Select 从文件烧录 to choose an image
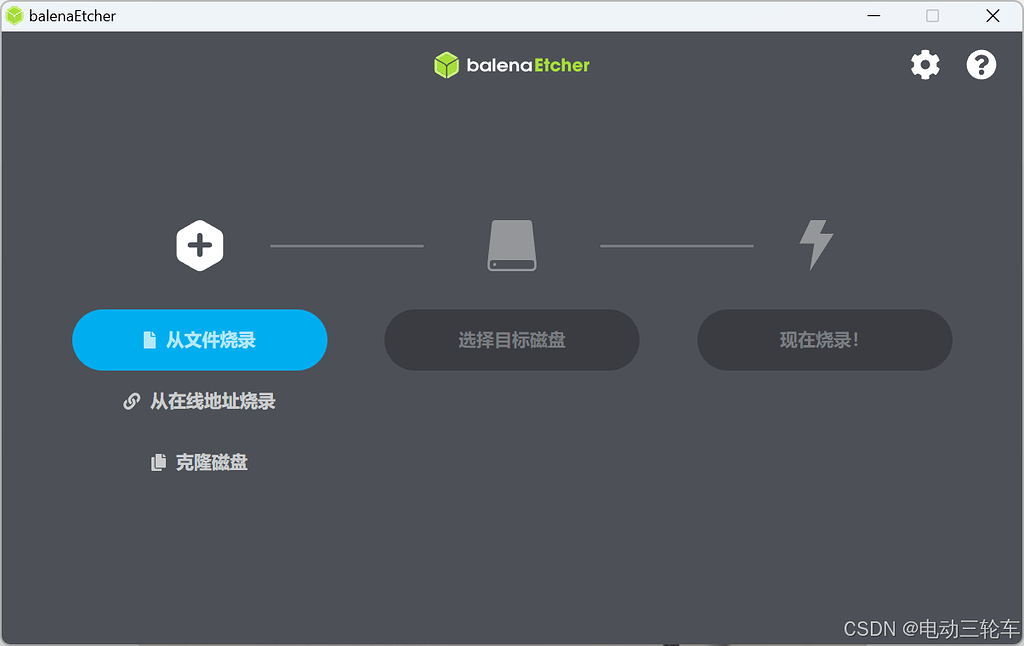Viewport: 1024px width, 646px height. click(x=199, y=340)
